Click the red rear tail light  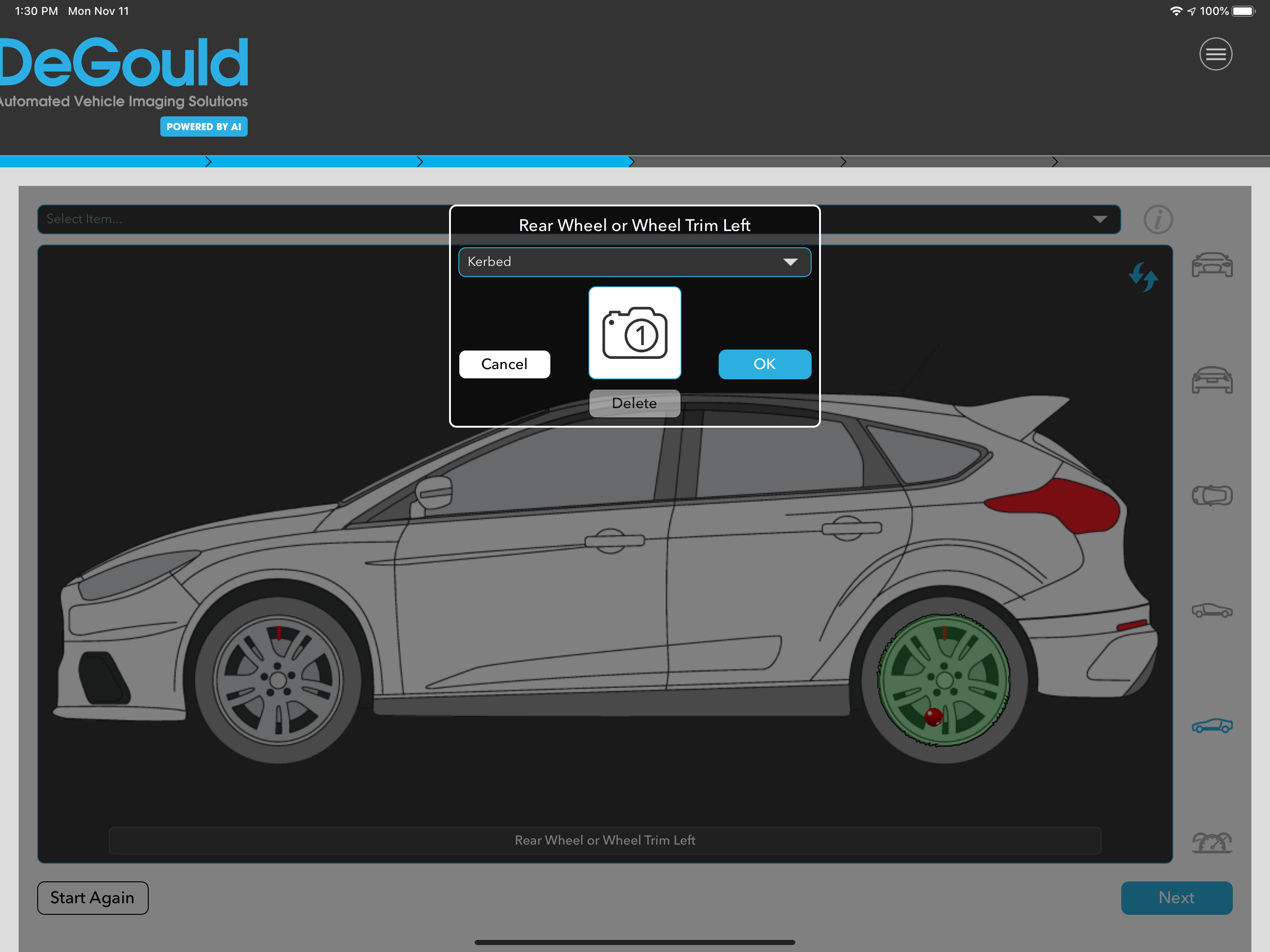click(x=1053, y=505)
